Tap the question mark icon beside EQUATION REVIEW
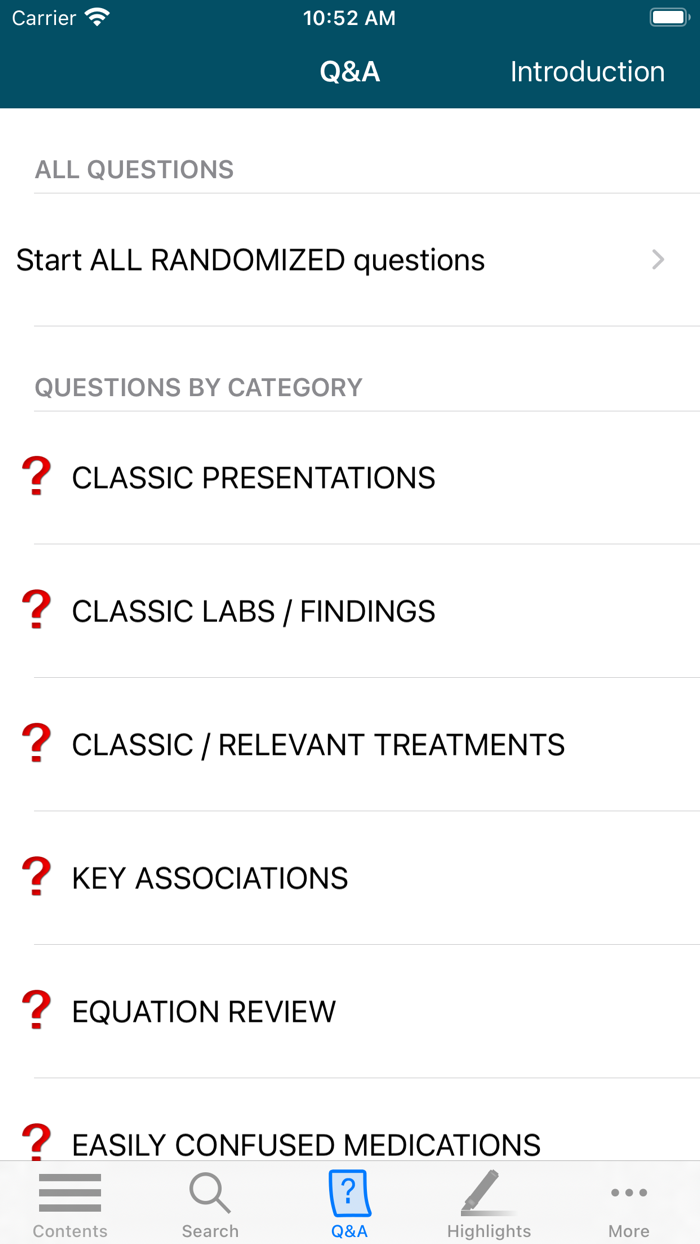This screenshot has width=700, height=1244. pos(37,1010)
